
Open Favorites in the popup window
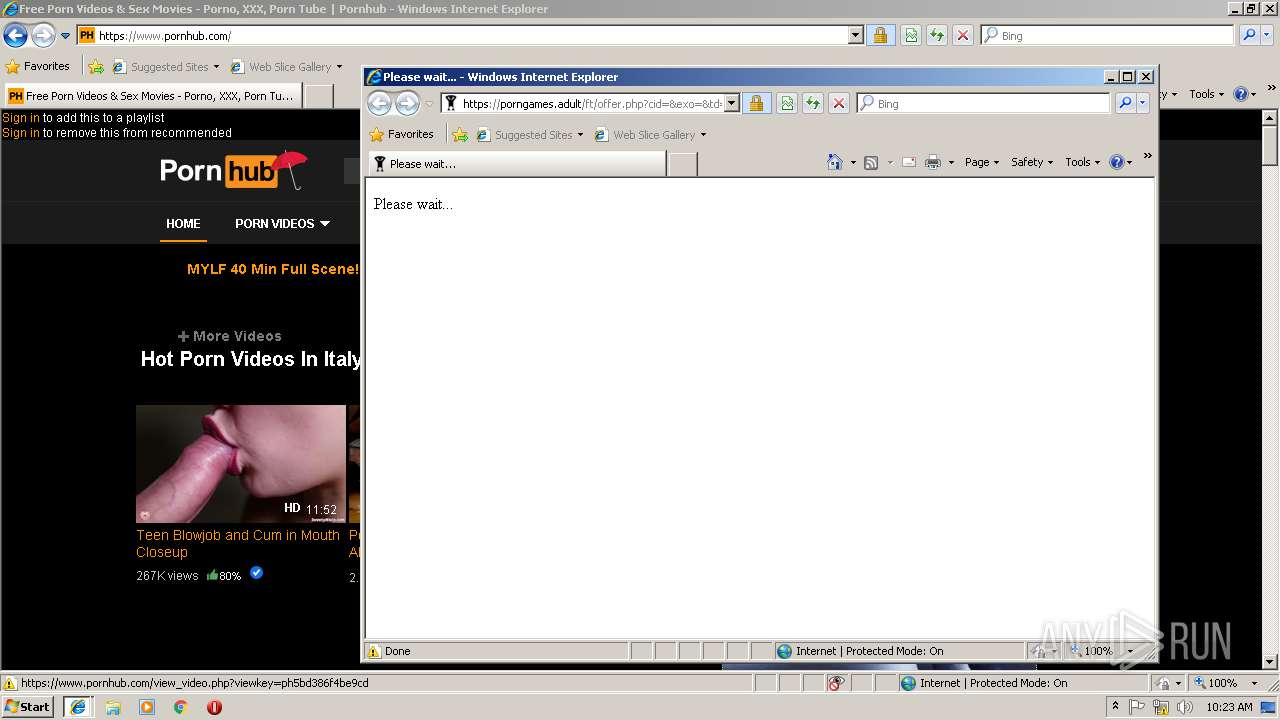click(x=402, y=135)
